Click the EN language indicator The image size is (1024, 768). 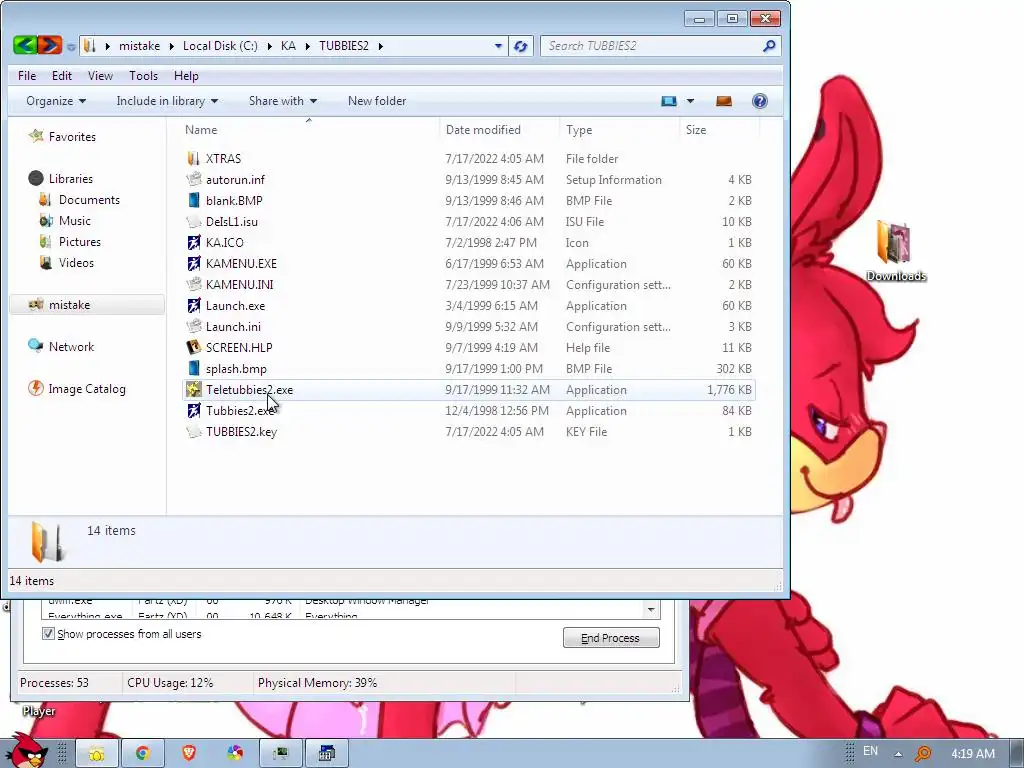click(871, 751)
